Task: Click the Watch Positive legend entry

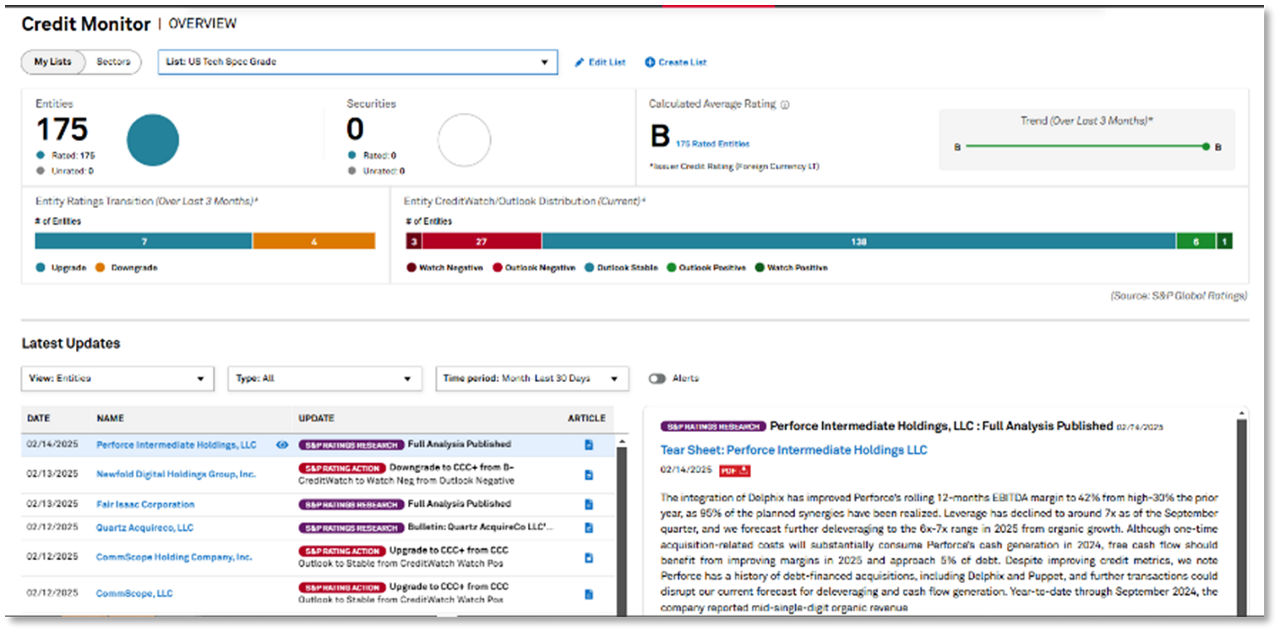Action: 791,268
